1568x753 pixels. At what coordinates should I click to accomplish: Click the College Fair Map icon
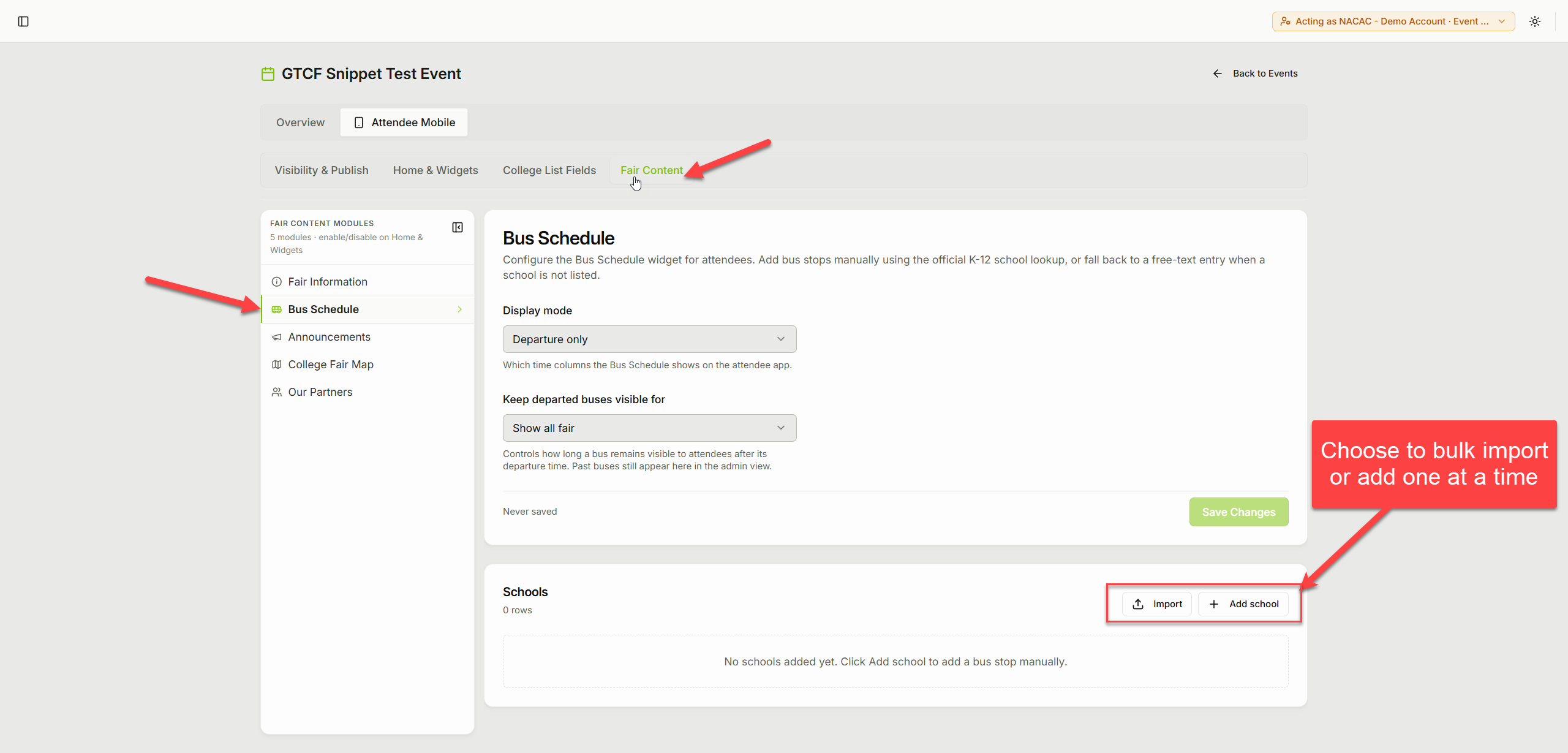coord(277,365)
